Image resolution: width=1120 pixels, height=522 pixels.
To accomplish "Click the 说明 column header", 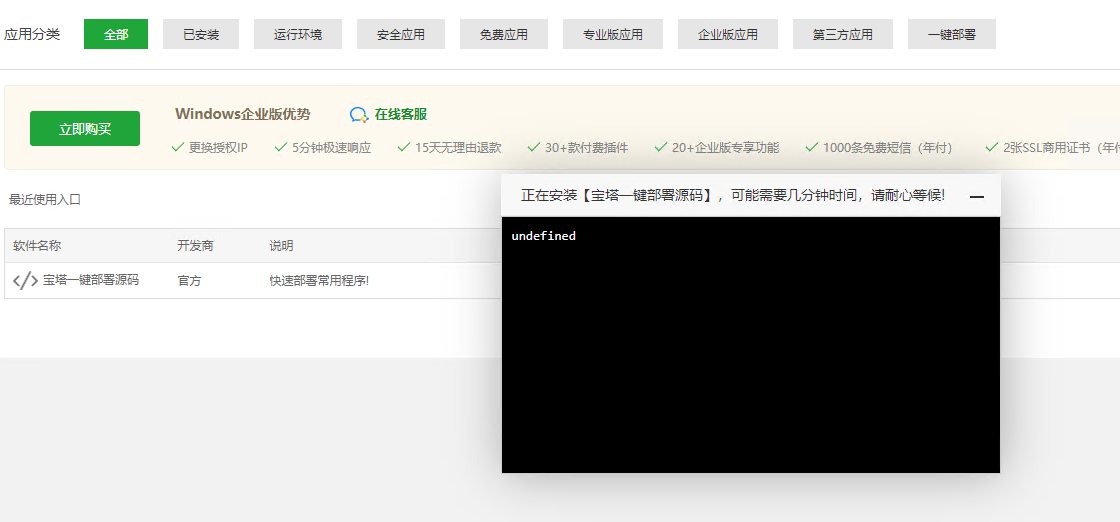I will point(281,246).
